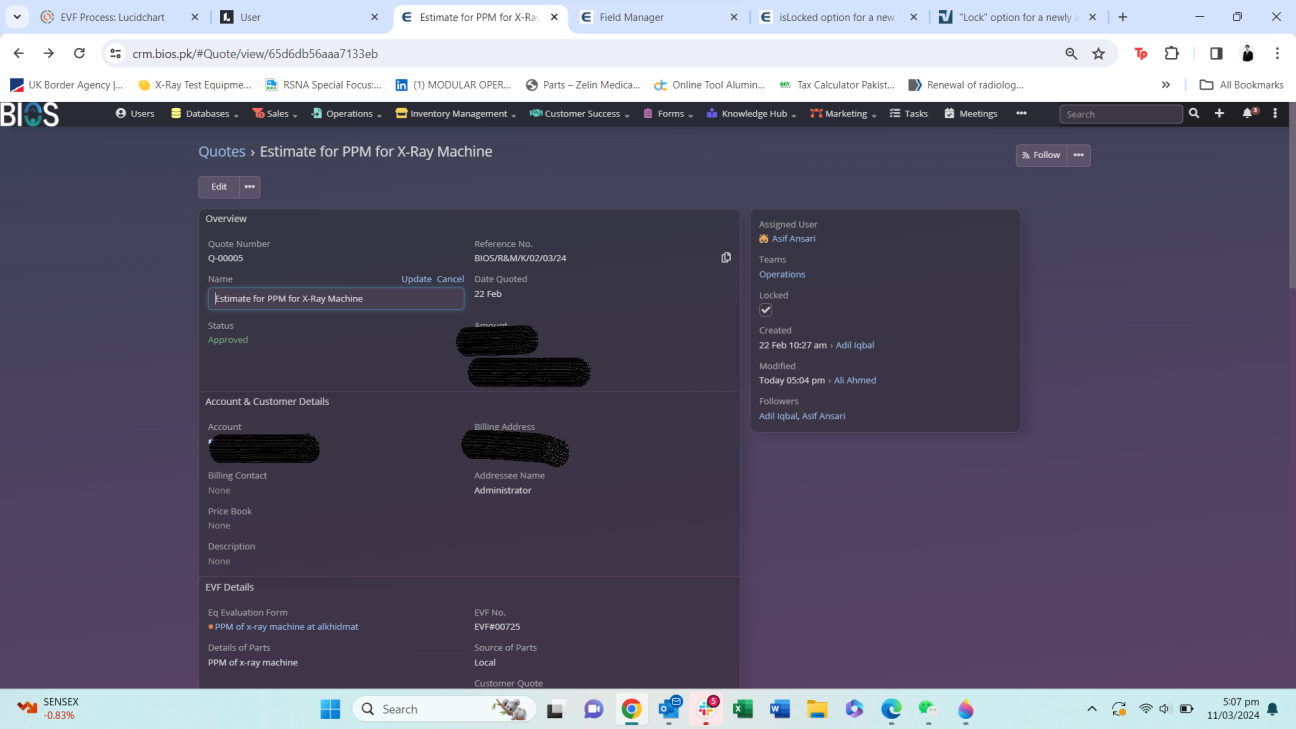Bookmark this page with the star icon
1296x729 pixels.
tap(1099, 53)
